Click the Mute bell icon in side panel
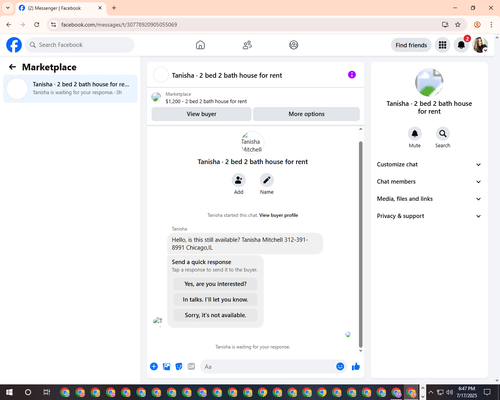Screen dimensions: 500x400 click(x=414, y=134)
